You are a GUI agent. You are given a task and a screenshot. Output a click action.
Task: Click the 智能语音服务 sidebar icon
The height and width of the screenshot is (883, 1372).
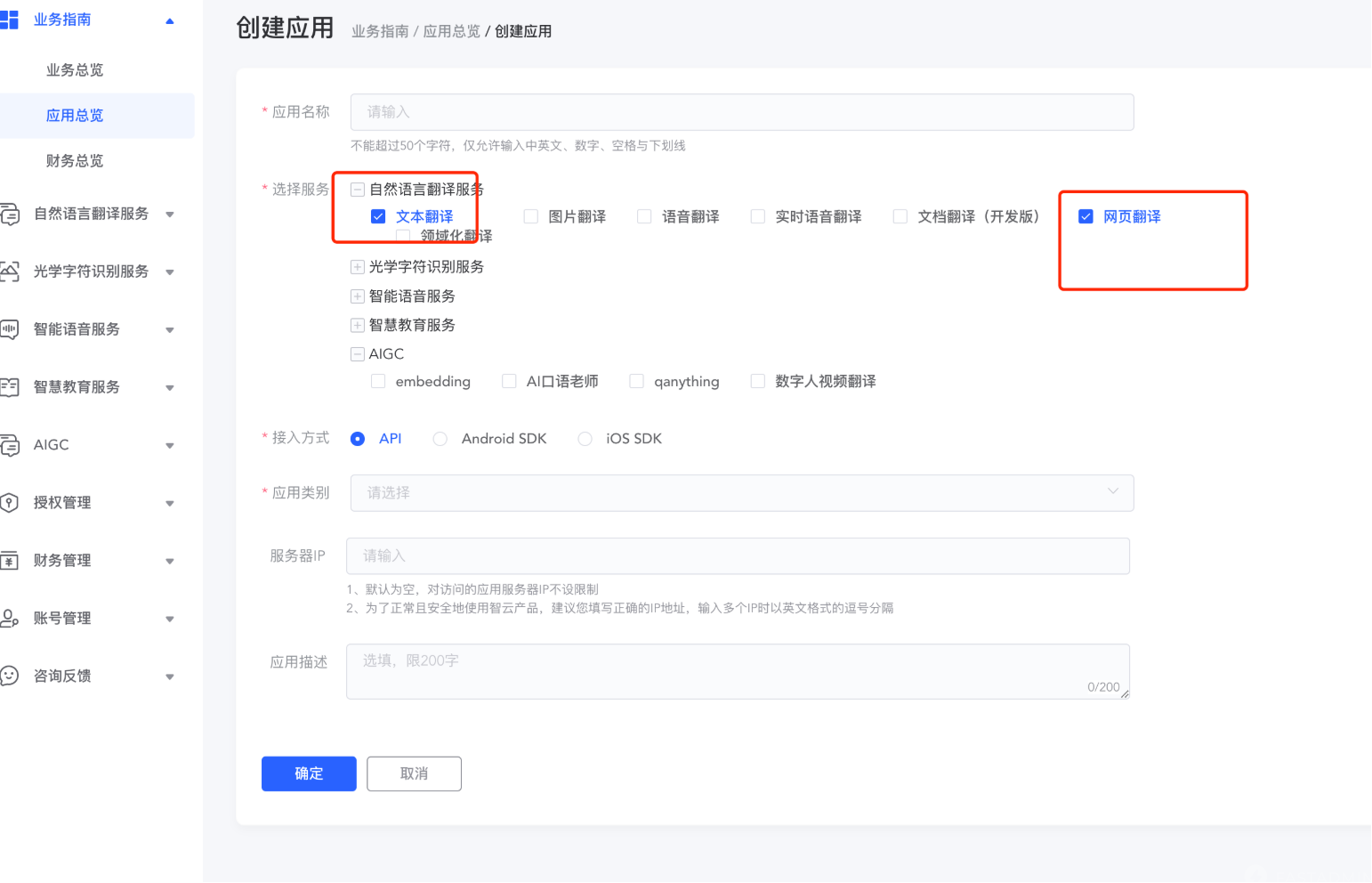click(x=9, y=329)
